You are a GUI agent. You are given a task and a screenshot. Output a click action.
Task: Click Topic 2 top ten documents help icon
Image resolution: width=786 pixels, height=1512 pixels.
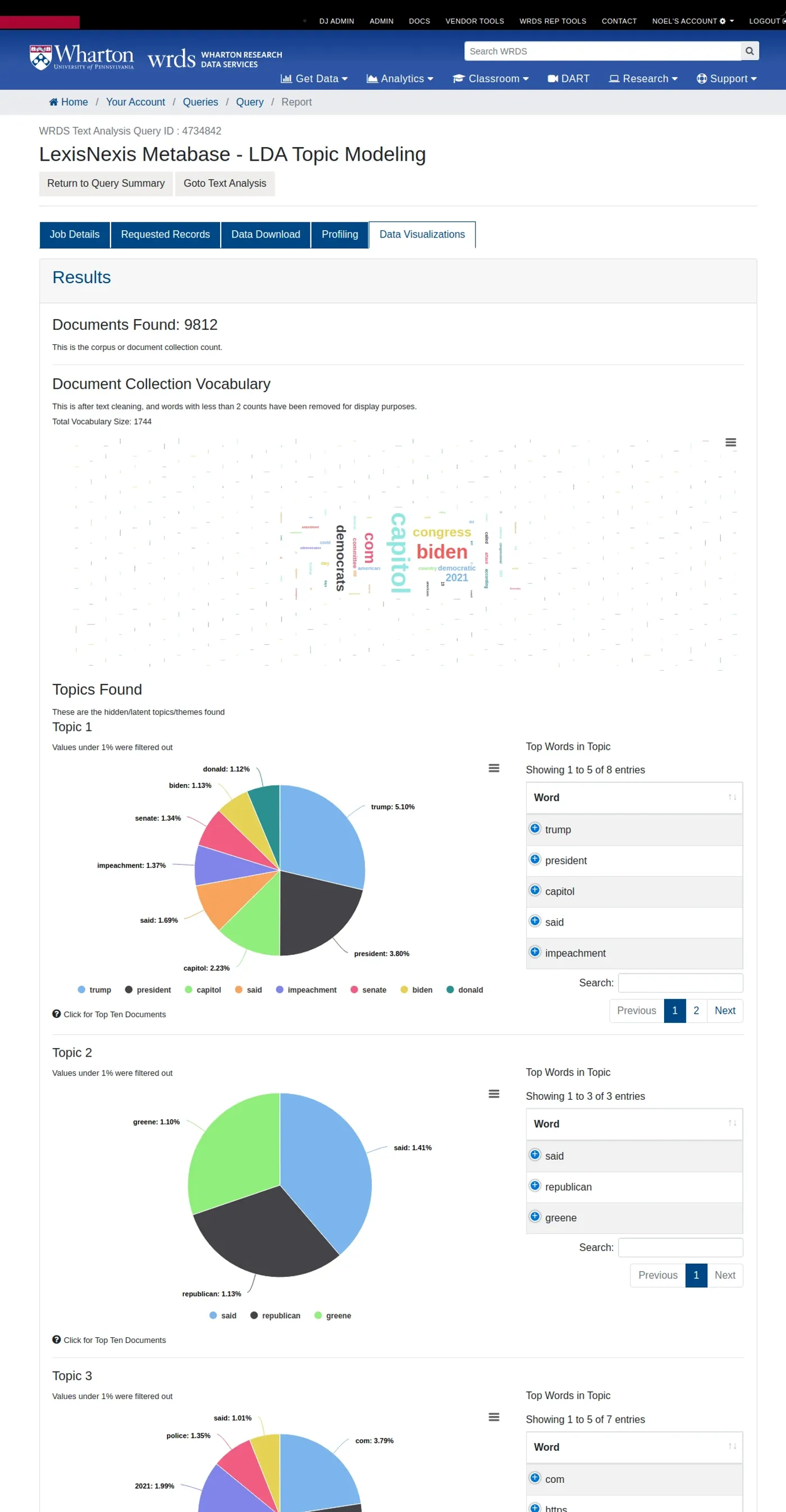tap(56, 1340)
